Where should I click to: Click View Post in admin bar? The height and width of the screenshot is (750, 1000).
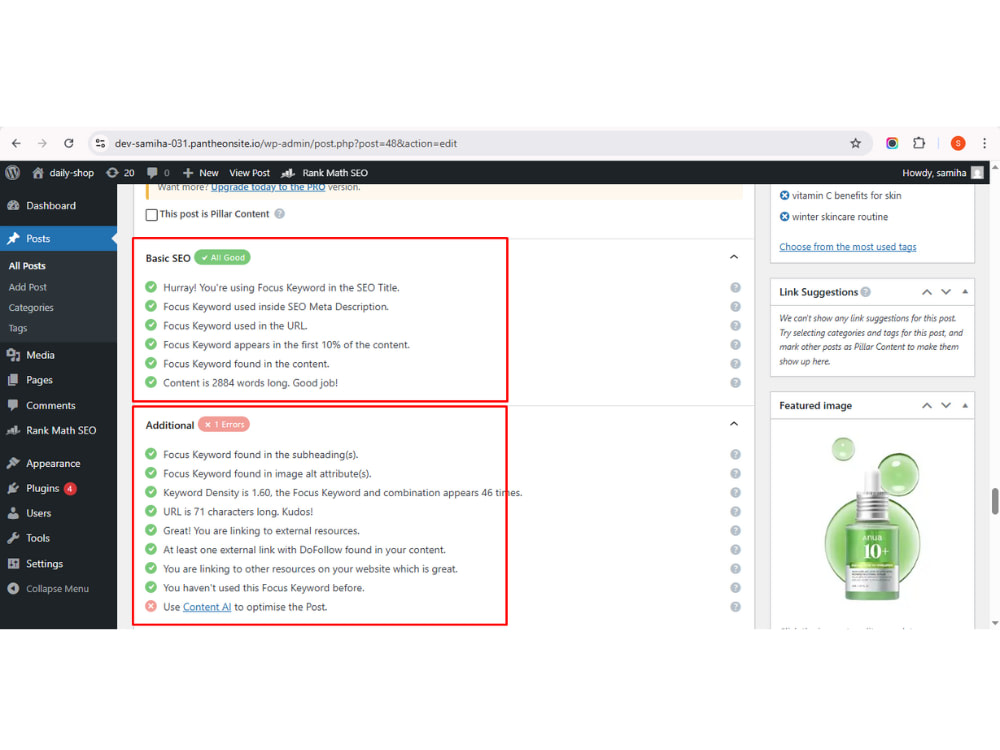coord(249,173)
